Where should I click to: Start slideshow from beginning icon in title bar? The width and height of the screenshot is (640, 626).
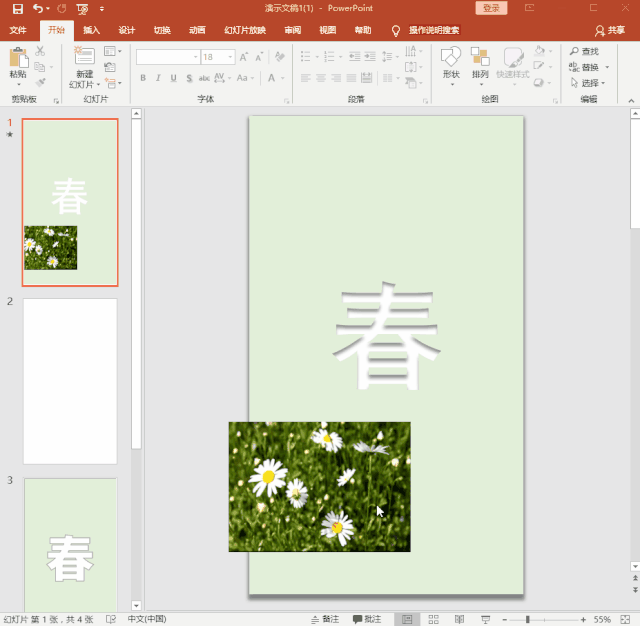[82, 9]
